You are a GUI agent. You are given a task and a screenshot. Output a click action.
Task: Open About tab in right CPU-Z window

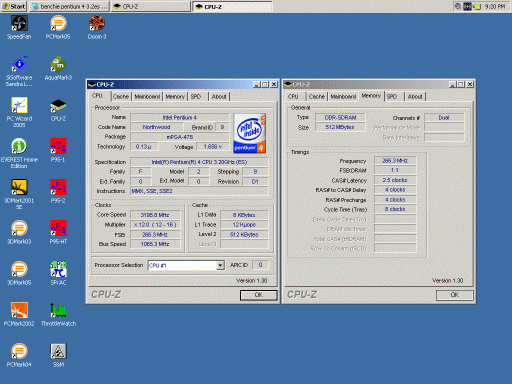415,97
